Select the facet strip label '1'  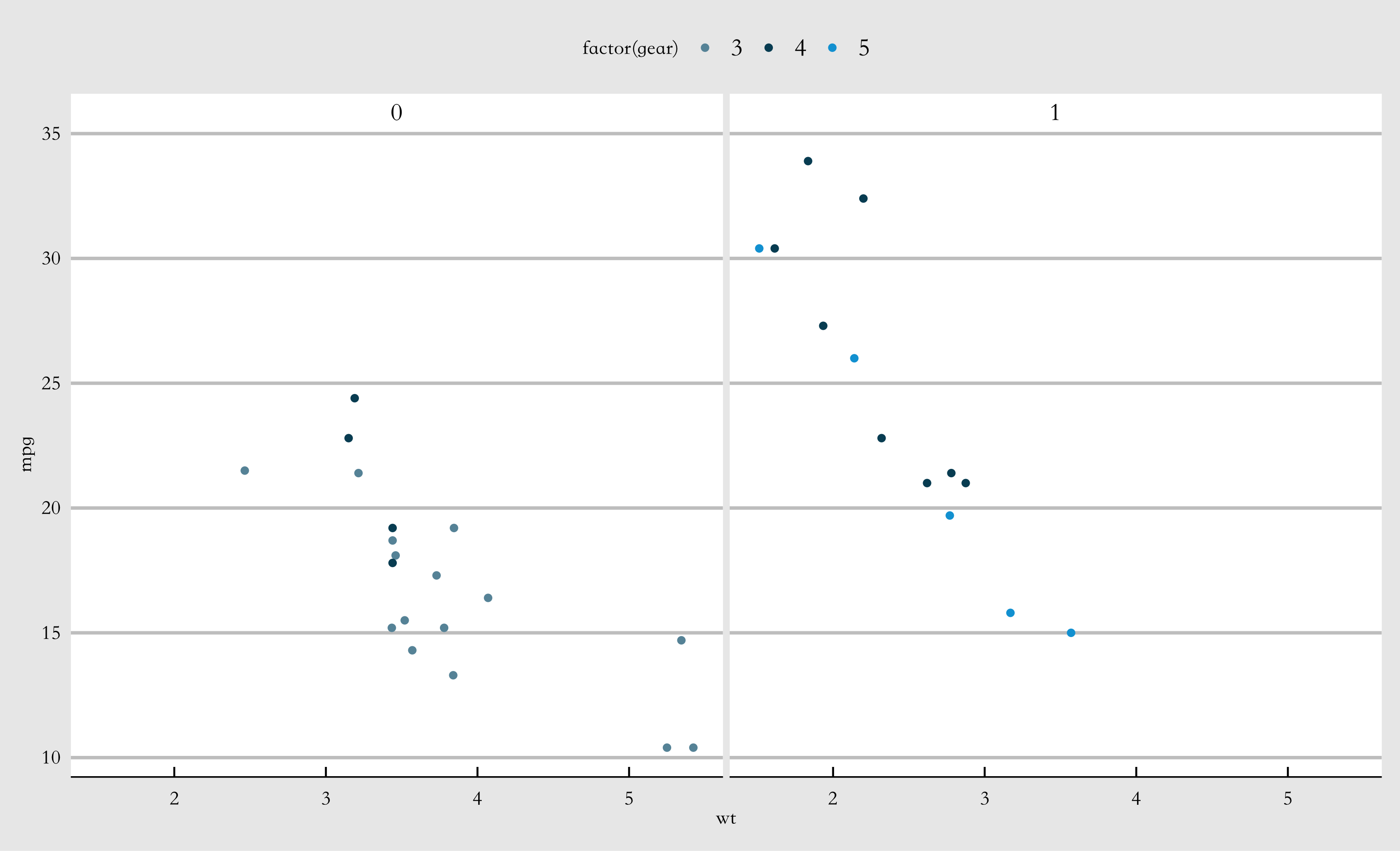tap(1055, 112)
